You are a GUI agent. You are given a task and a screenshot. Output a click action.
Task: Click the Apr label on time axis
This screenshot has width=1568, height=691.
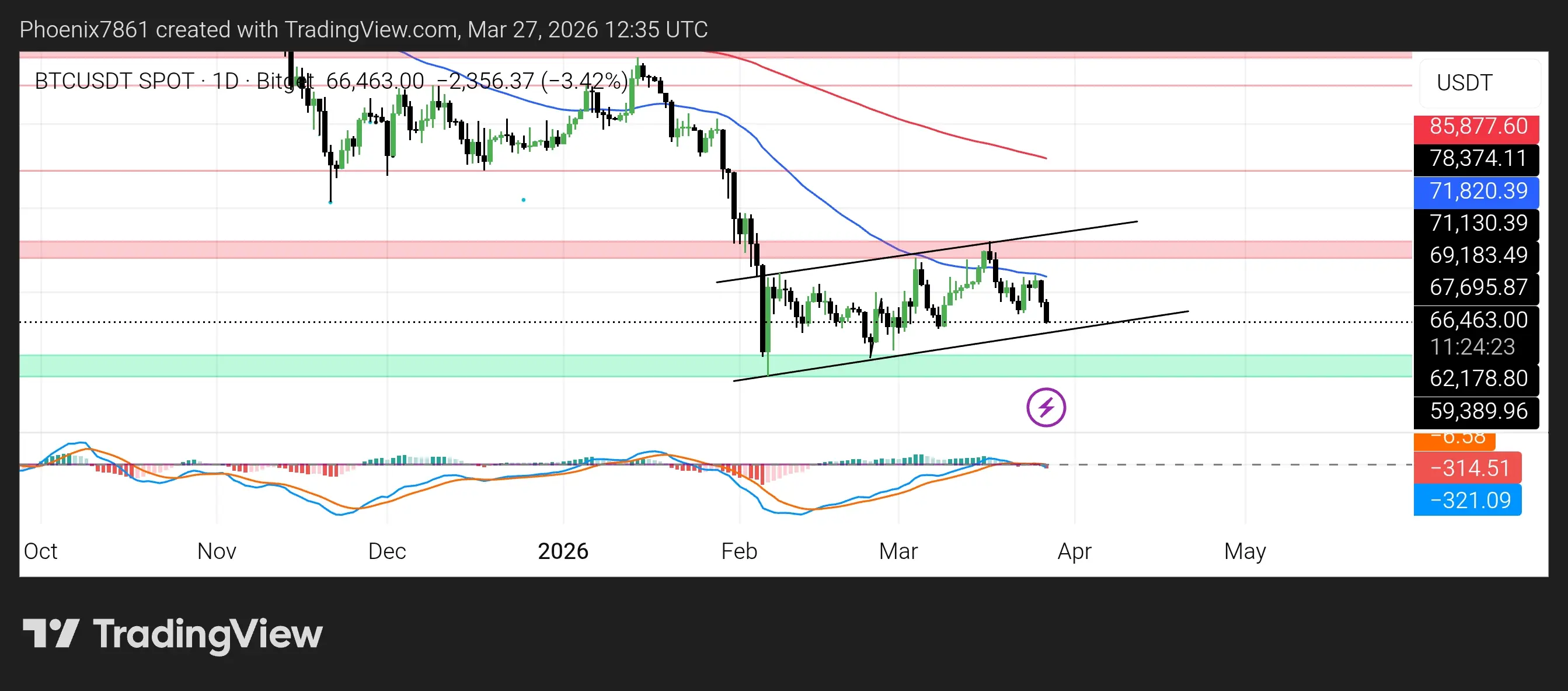[x=1074, y=551]
